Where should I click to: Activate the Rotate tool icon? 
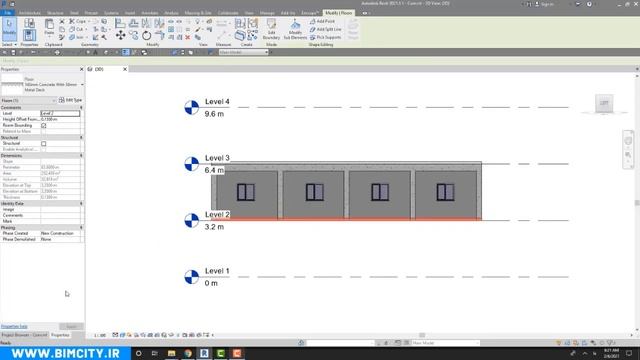[x=147, y=36]
